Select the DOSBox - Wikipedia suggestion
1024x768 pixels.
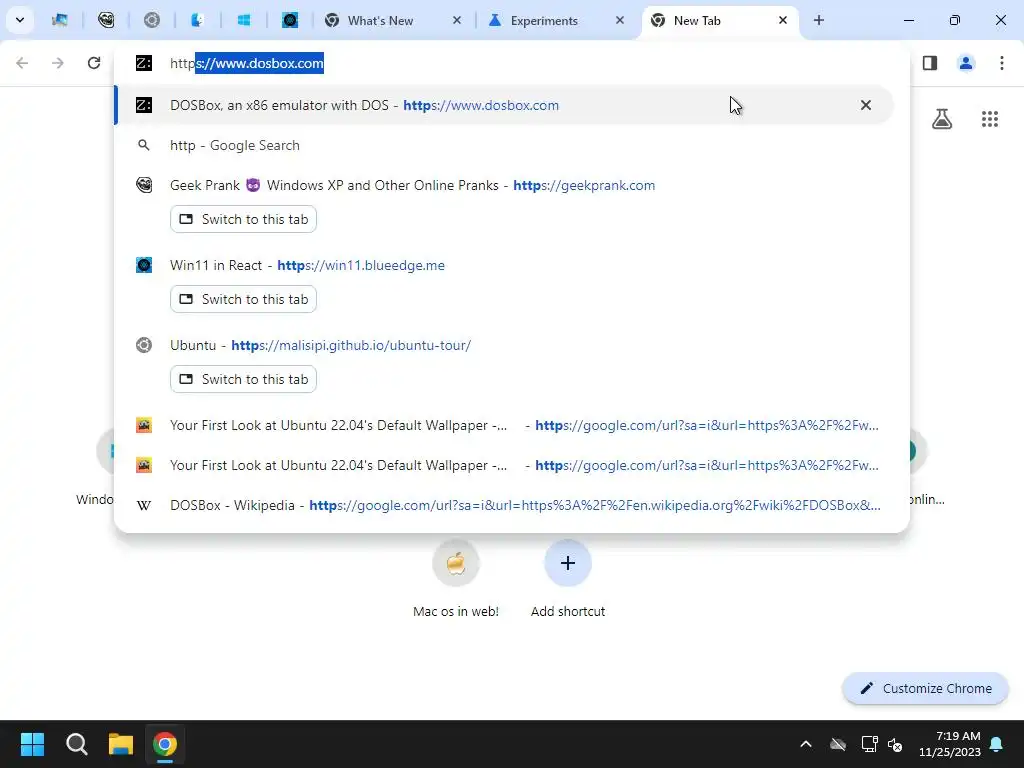pyautogui.click(x=504, y=505)
